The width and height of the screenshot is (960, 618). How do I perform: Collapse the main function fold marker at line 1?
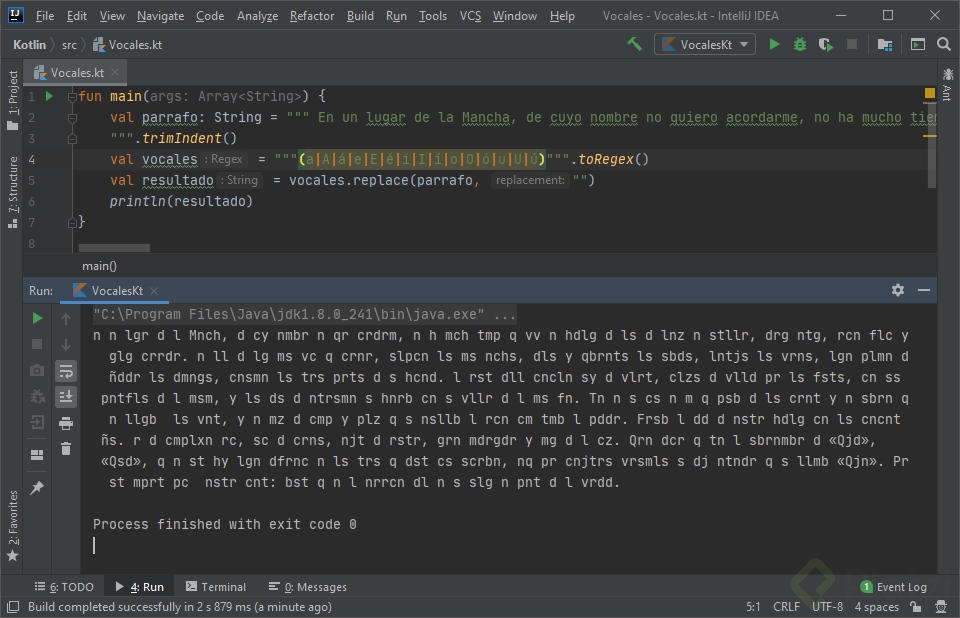point(72,96)
